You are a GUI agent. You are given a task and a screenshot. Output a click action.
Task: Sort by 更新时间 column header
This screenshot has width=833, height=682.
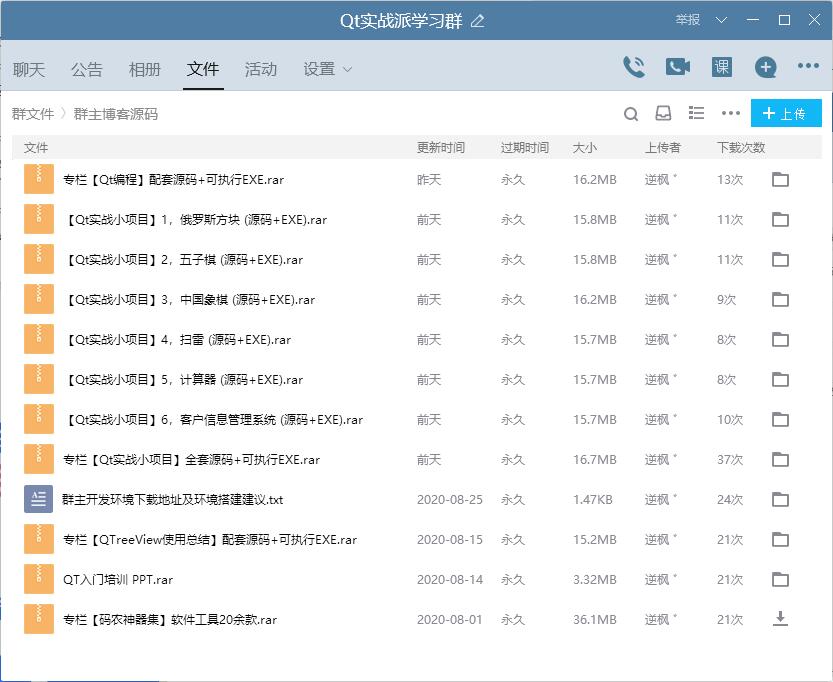coord(440,147)
